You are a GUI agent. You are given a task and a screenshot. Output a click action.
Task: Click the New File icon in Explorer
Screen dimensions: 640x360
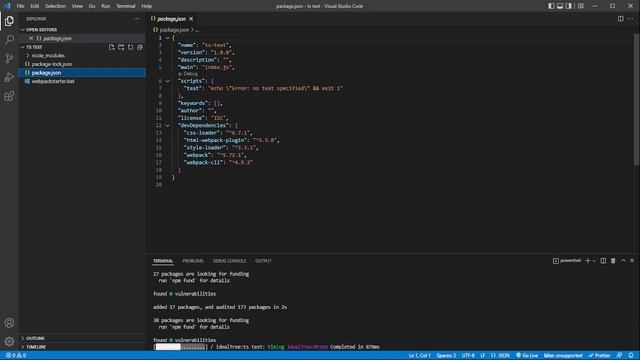(x=111, y=47)
